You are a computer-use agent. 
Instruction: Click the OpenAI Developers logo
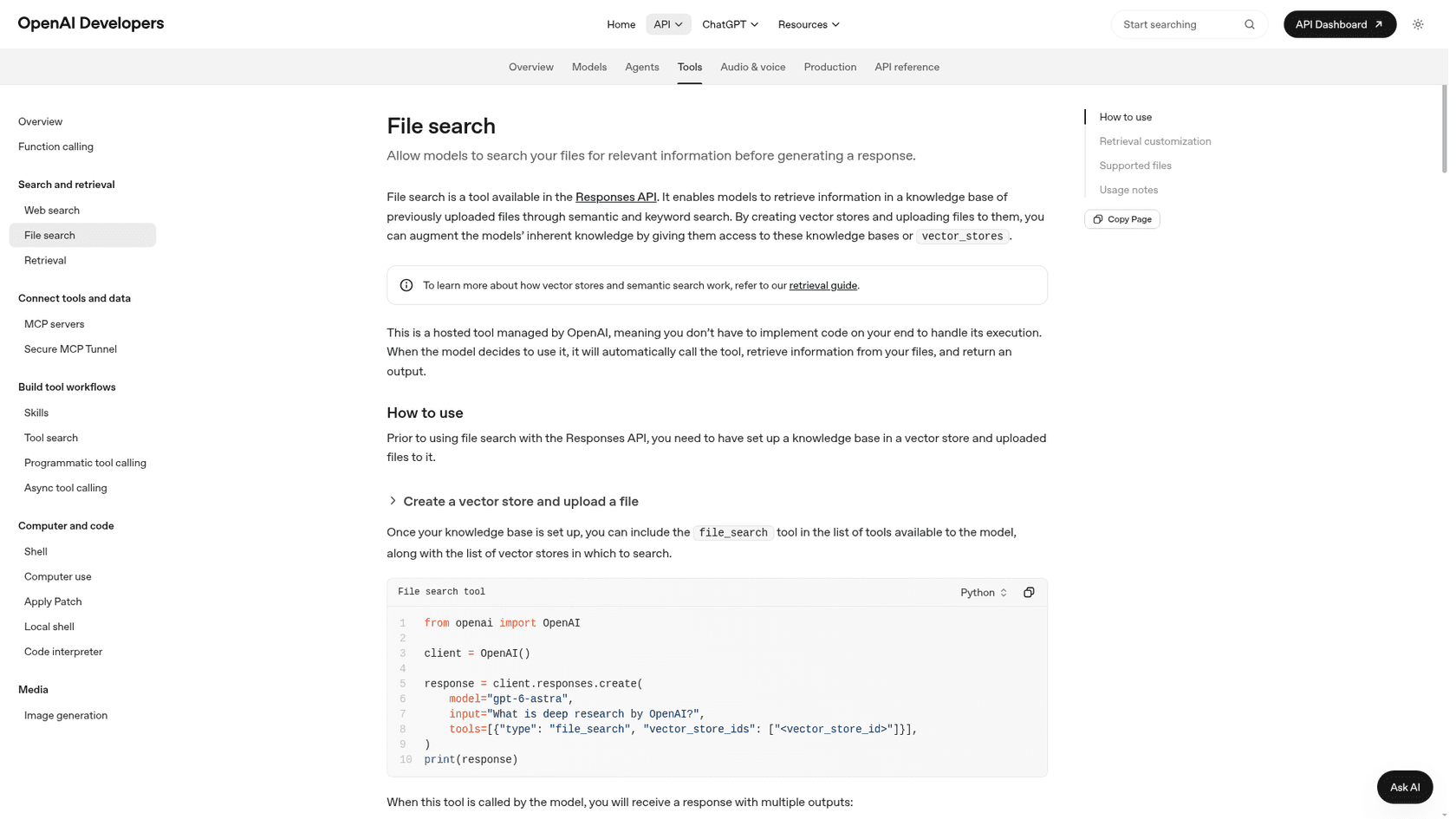pyautogui.click(x=91, y=23)
